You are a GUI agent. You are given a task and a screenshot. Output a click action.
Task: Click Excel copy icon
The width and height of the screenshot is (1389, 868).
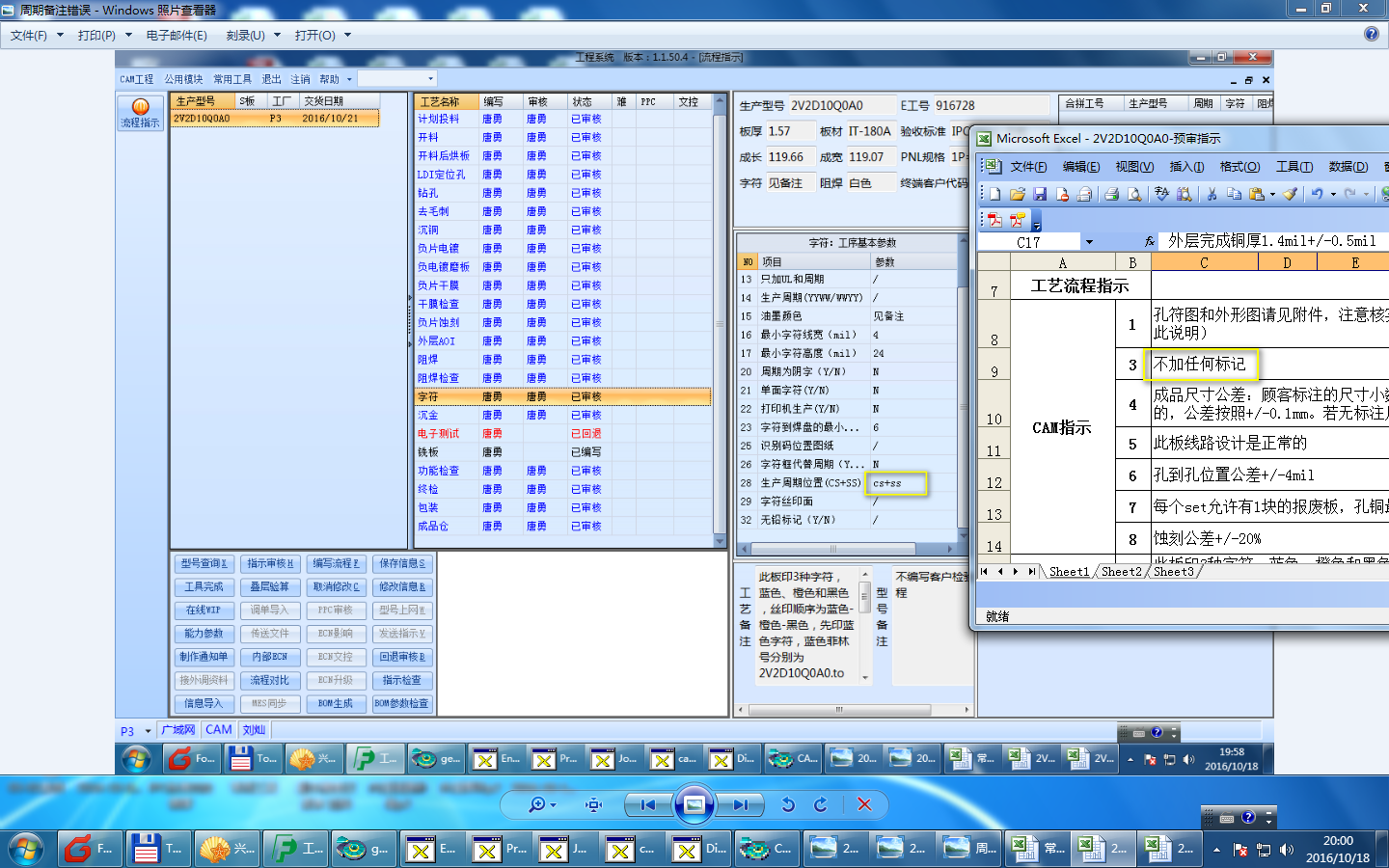1234,194
